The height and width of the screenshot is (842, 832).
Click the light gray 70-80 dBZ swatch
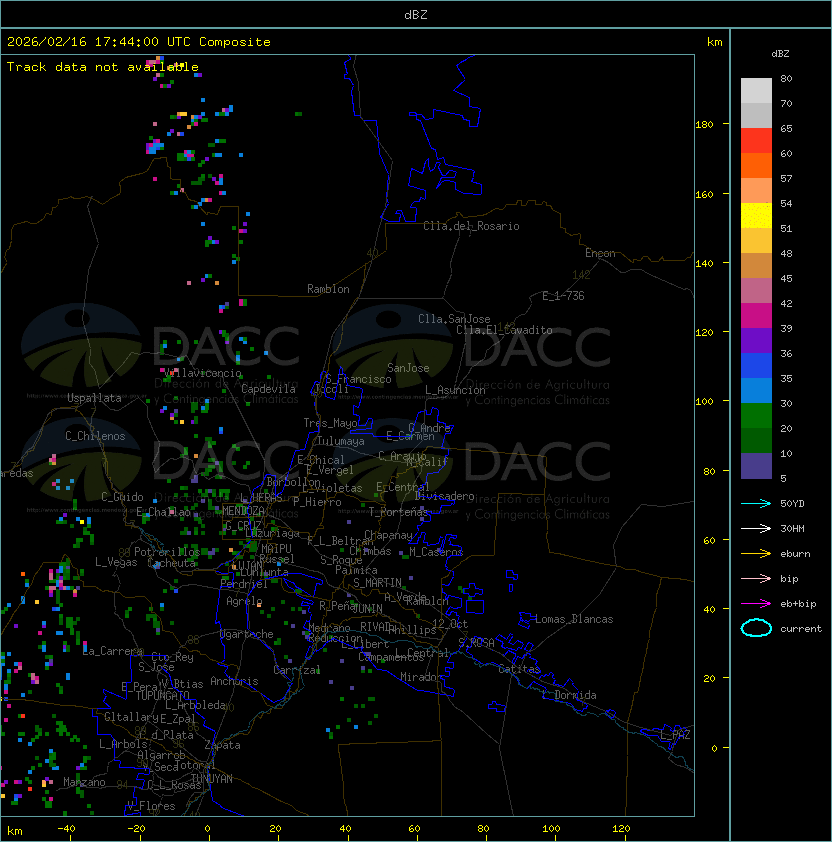756,90
